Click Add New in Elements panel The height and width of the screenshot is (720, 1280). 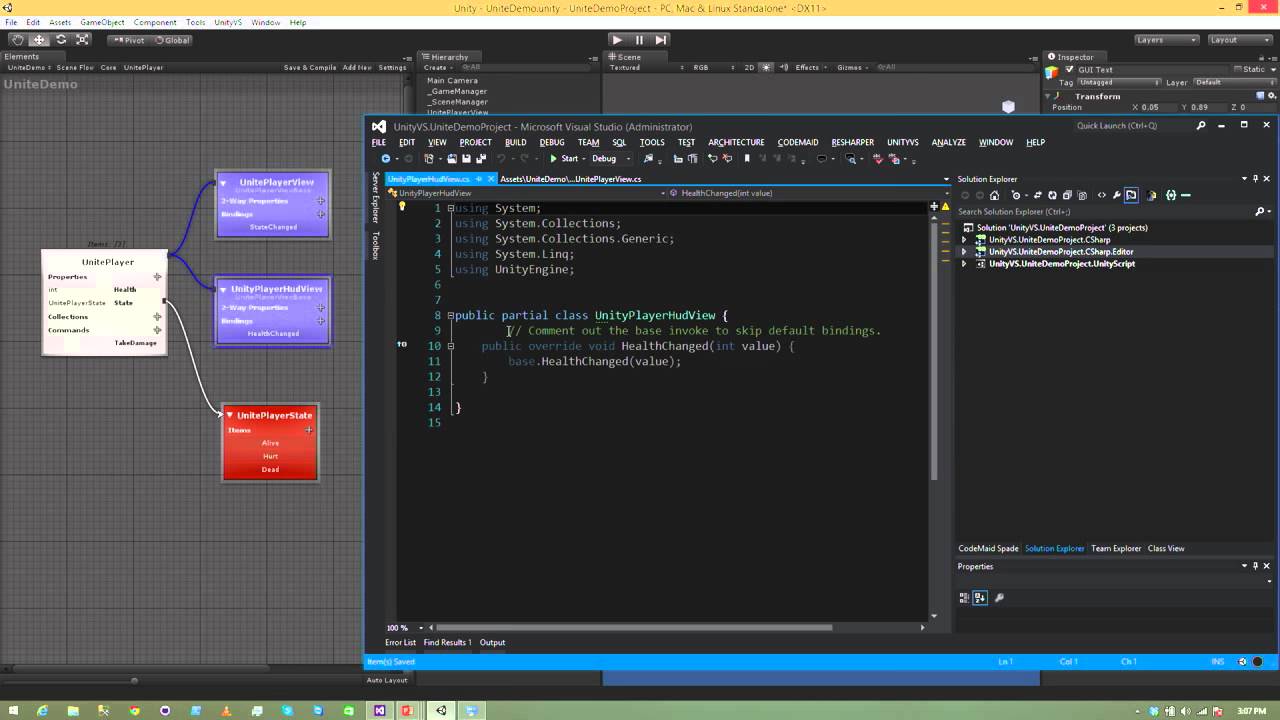[x=357, y=68]
